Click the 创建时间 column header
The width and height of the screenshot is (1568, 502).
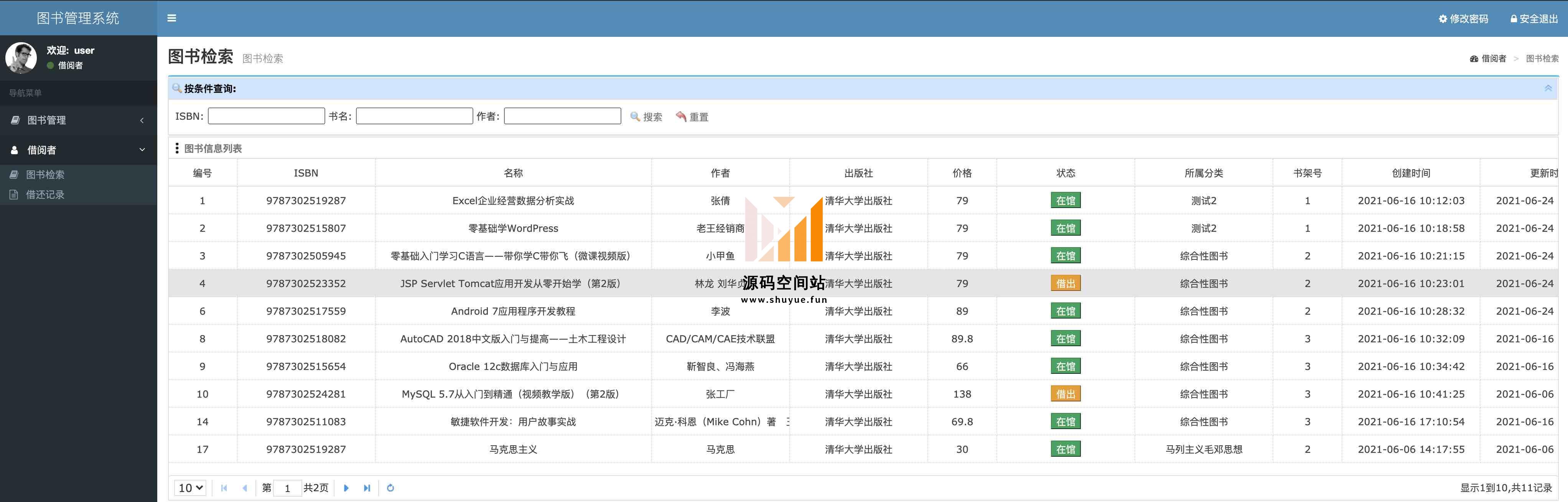pos(1411,173)
